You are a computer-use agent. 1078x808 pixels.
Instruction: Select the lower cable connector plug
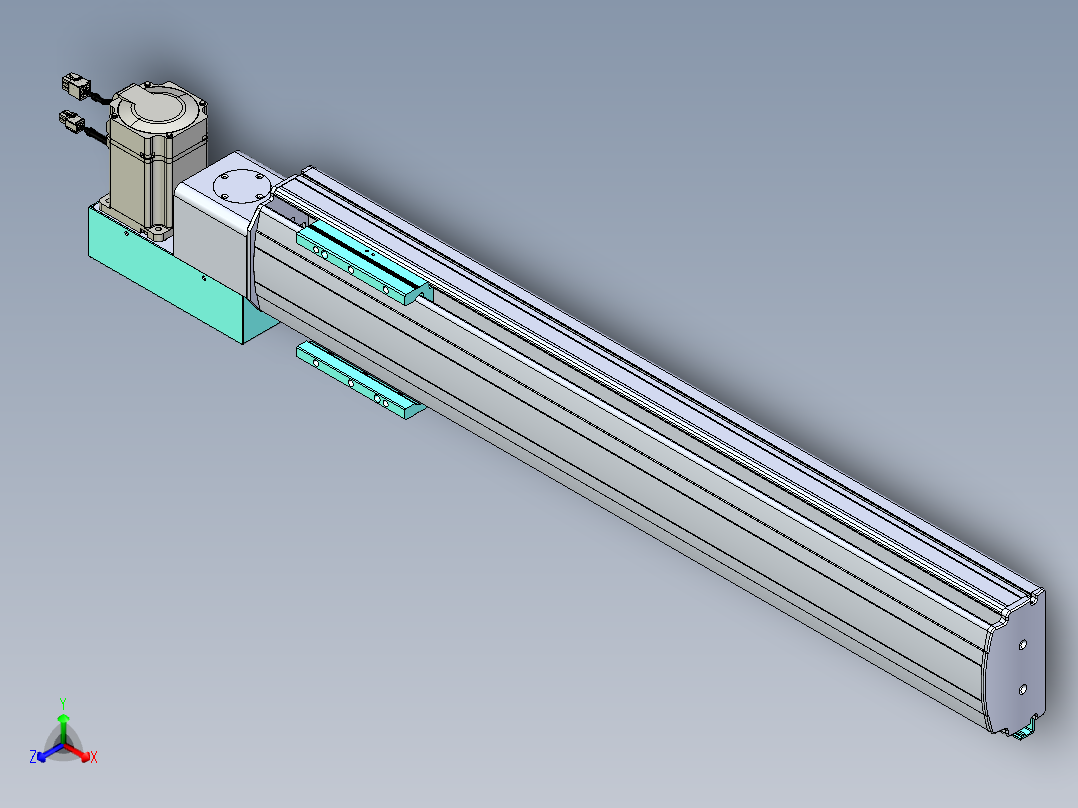[72, 121]
